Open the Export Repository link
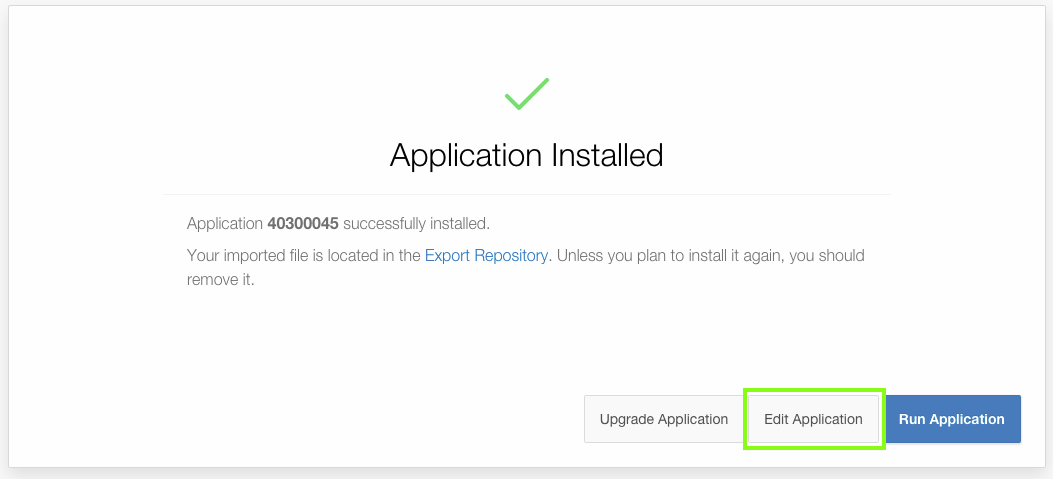Screen dimensions: 1053x479 [486, 255]
